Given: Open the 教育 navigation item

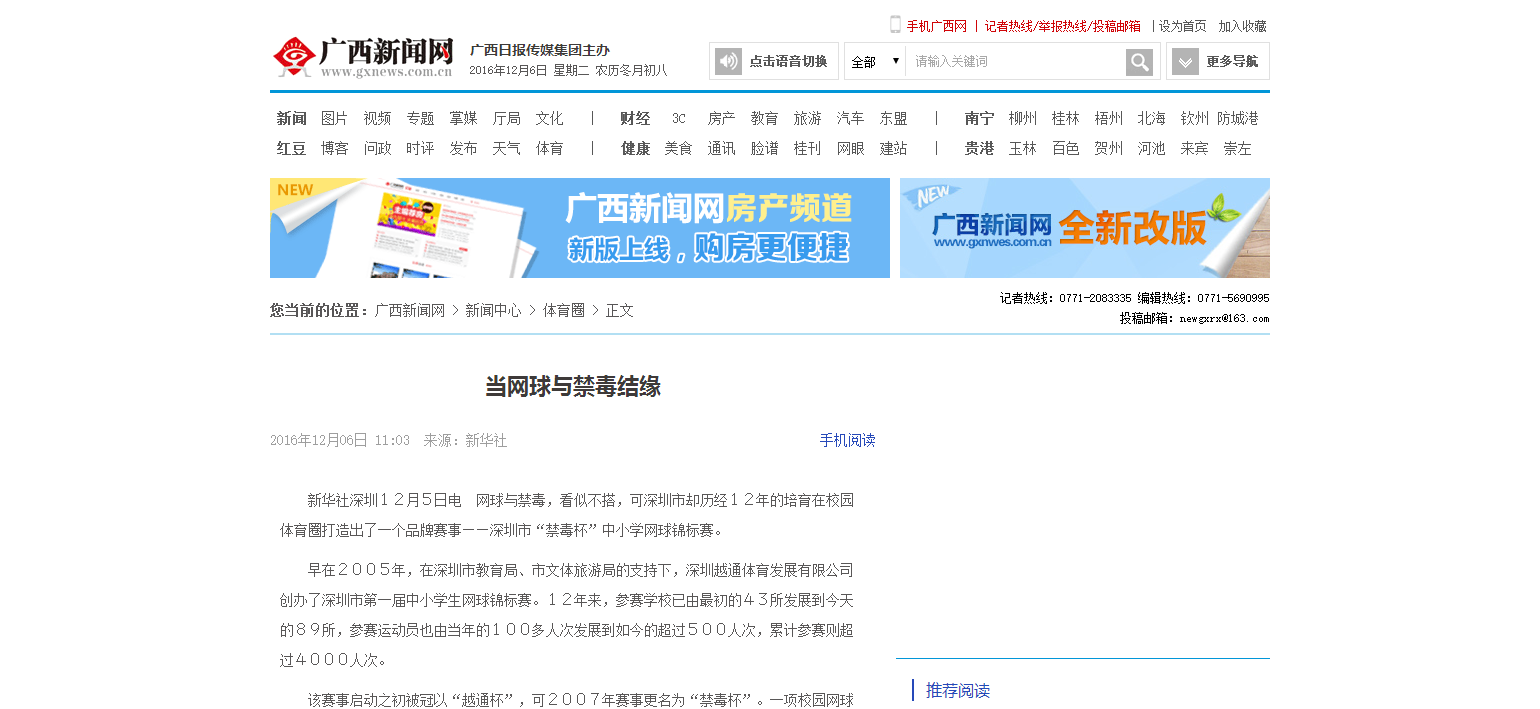Looking at the screenshot, I should (x=764, y=118).
